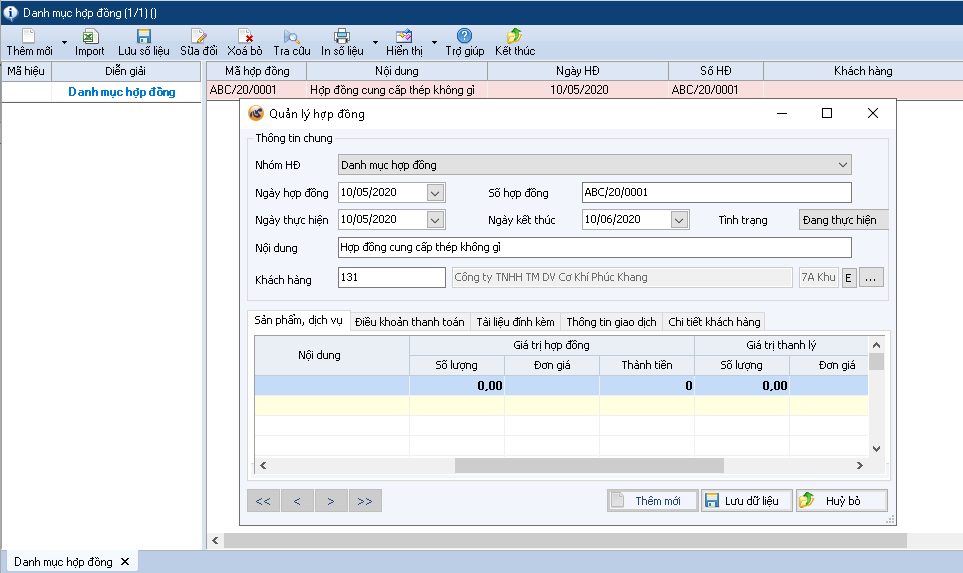Select Danh mục hợp đồng in left tree
The image size is (963, 573).
point(122,92)
